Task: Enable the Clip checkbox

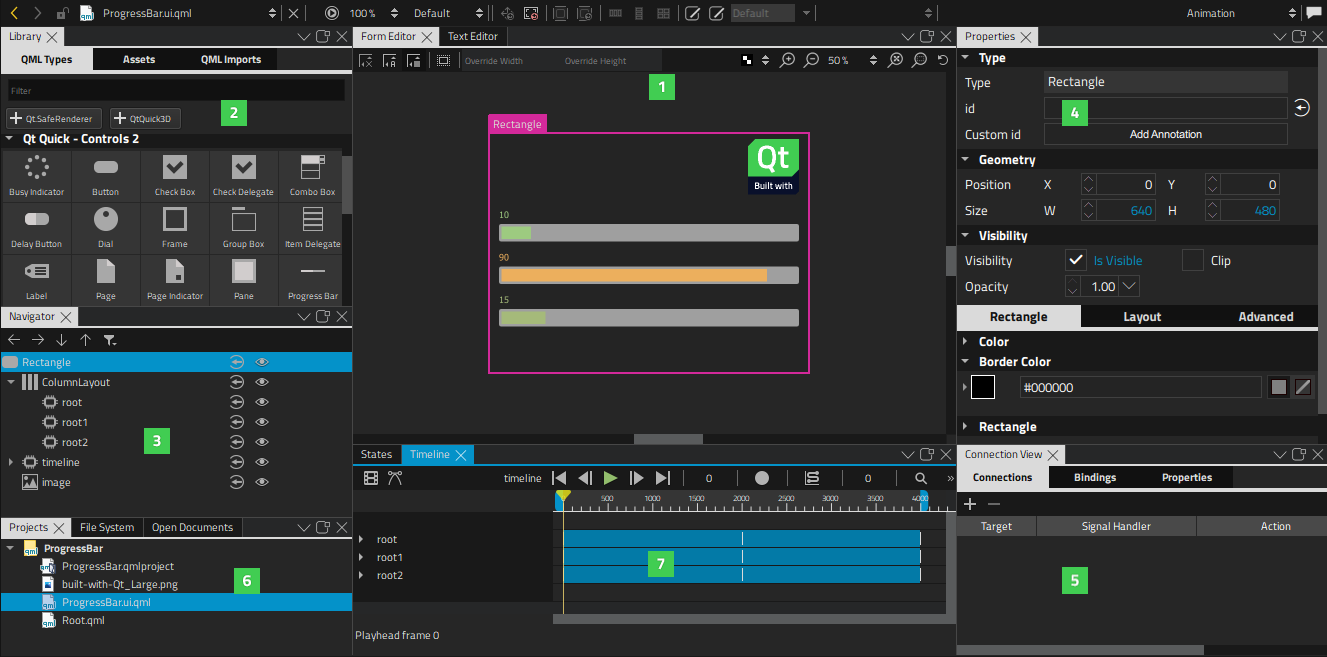Action: (1193, 260)
